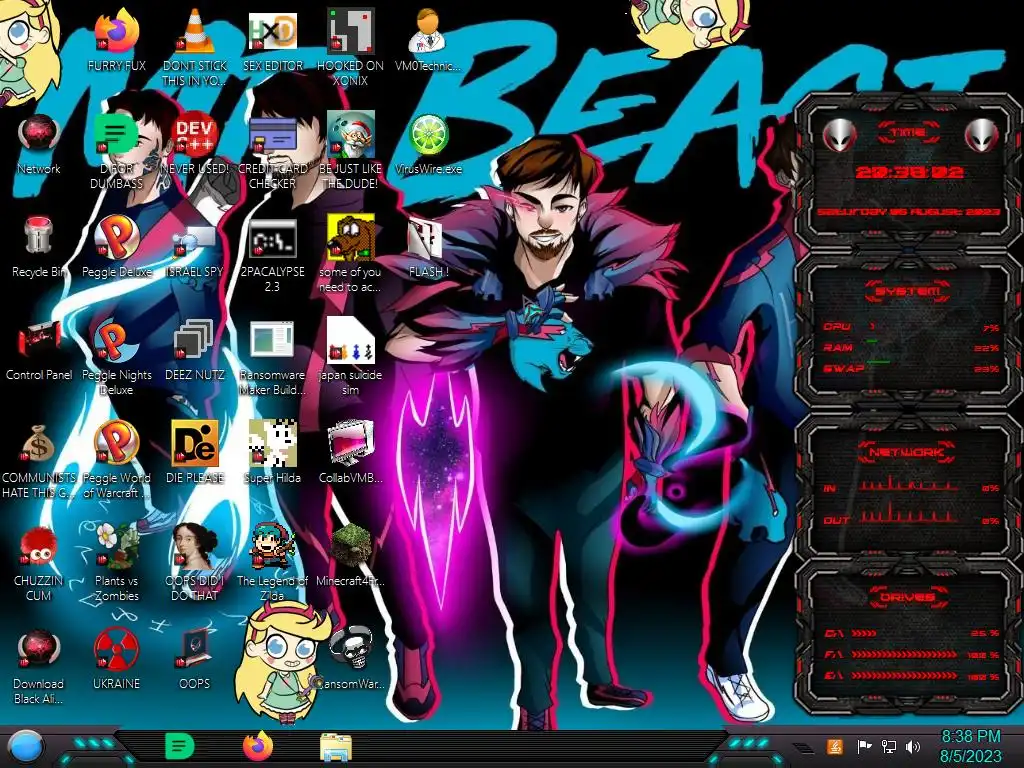Click the red digital clock readout in the gadget
Image resolution: width=1024 pixels, height=768 pixels.
(910, 172)
